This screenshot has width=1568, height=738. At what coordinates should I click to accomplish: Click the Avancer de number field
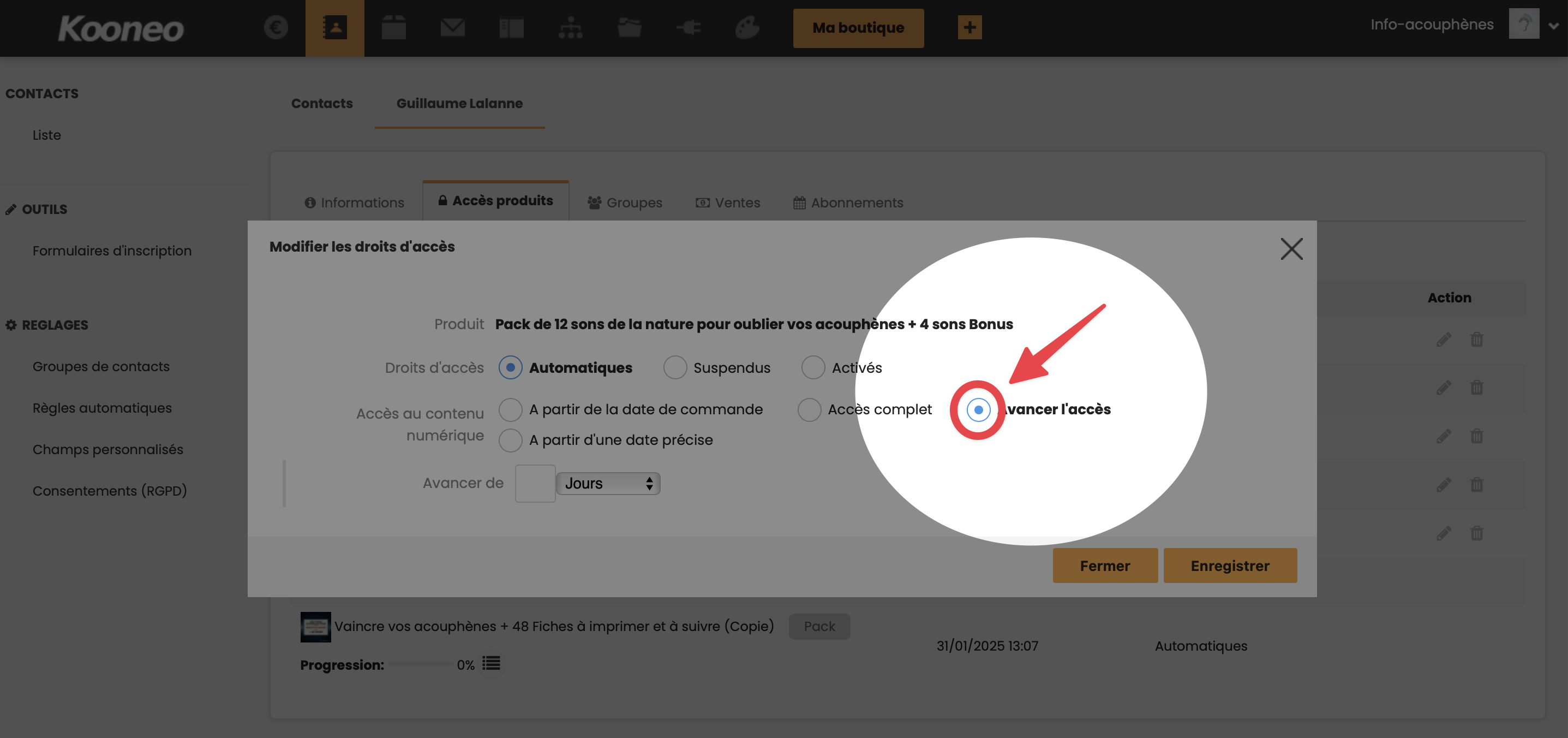(535, 484)
